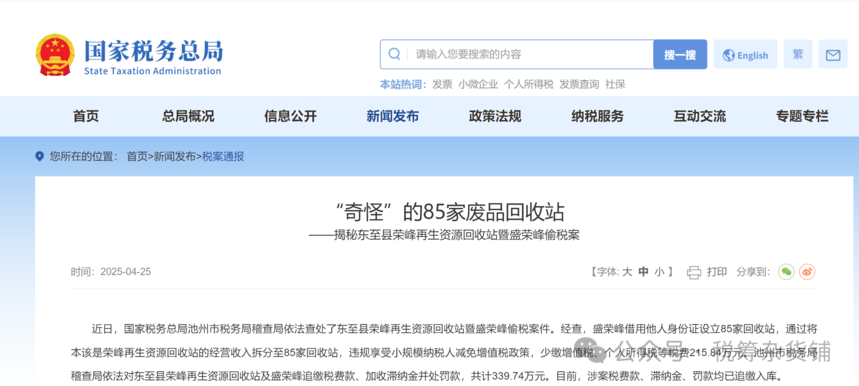Open the 政策法规 navigation item

(495, 116)
